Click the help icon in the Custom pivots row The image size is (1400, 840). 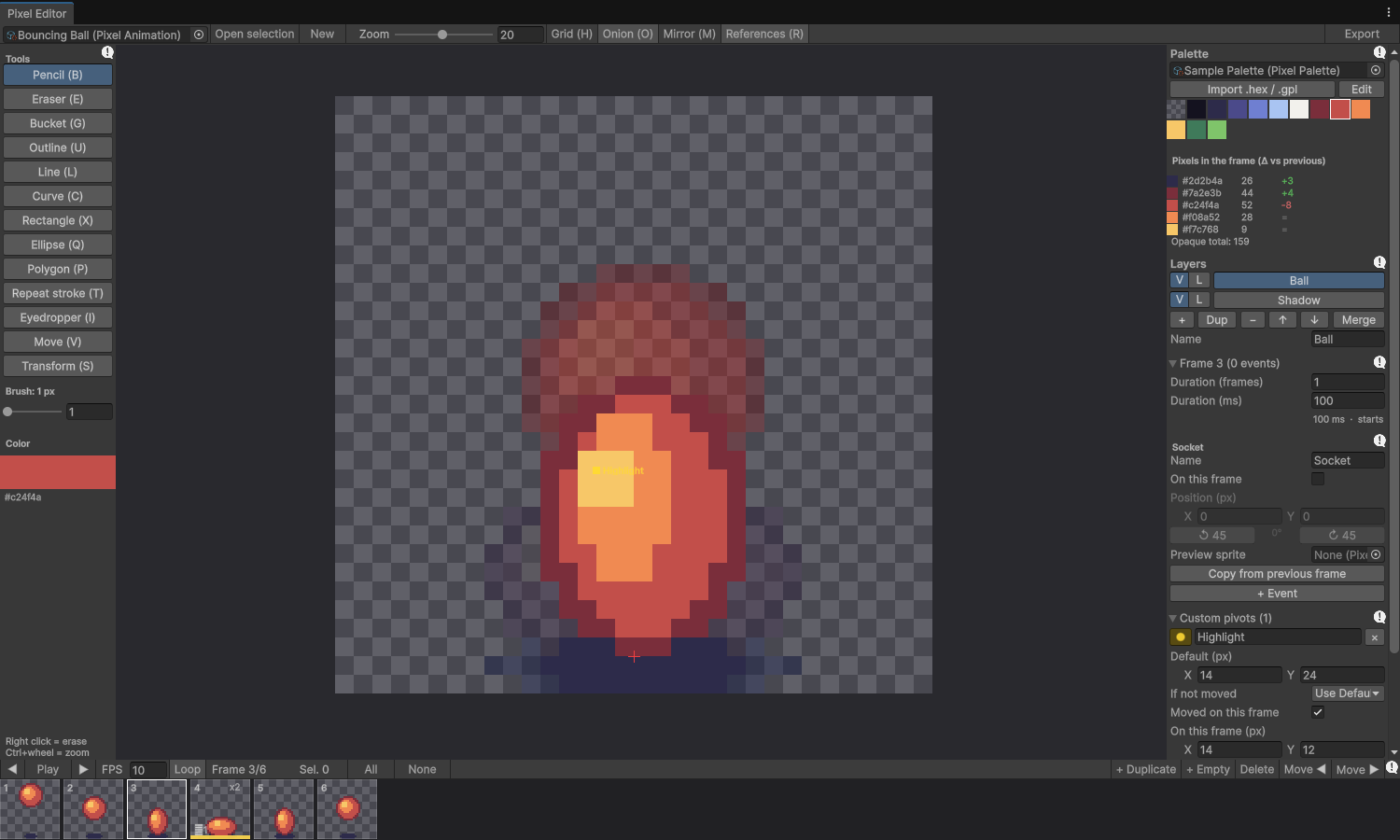[1379, 617]
